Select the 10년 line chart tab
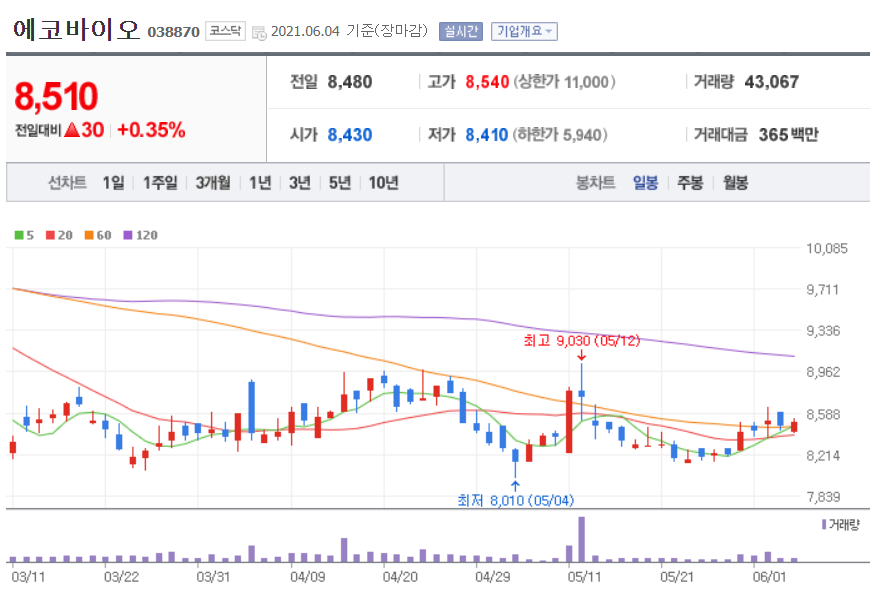The height and width of the screenshot is (596, 870). coord(383,183)
